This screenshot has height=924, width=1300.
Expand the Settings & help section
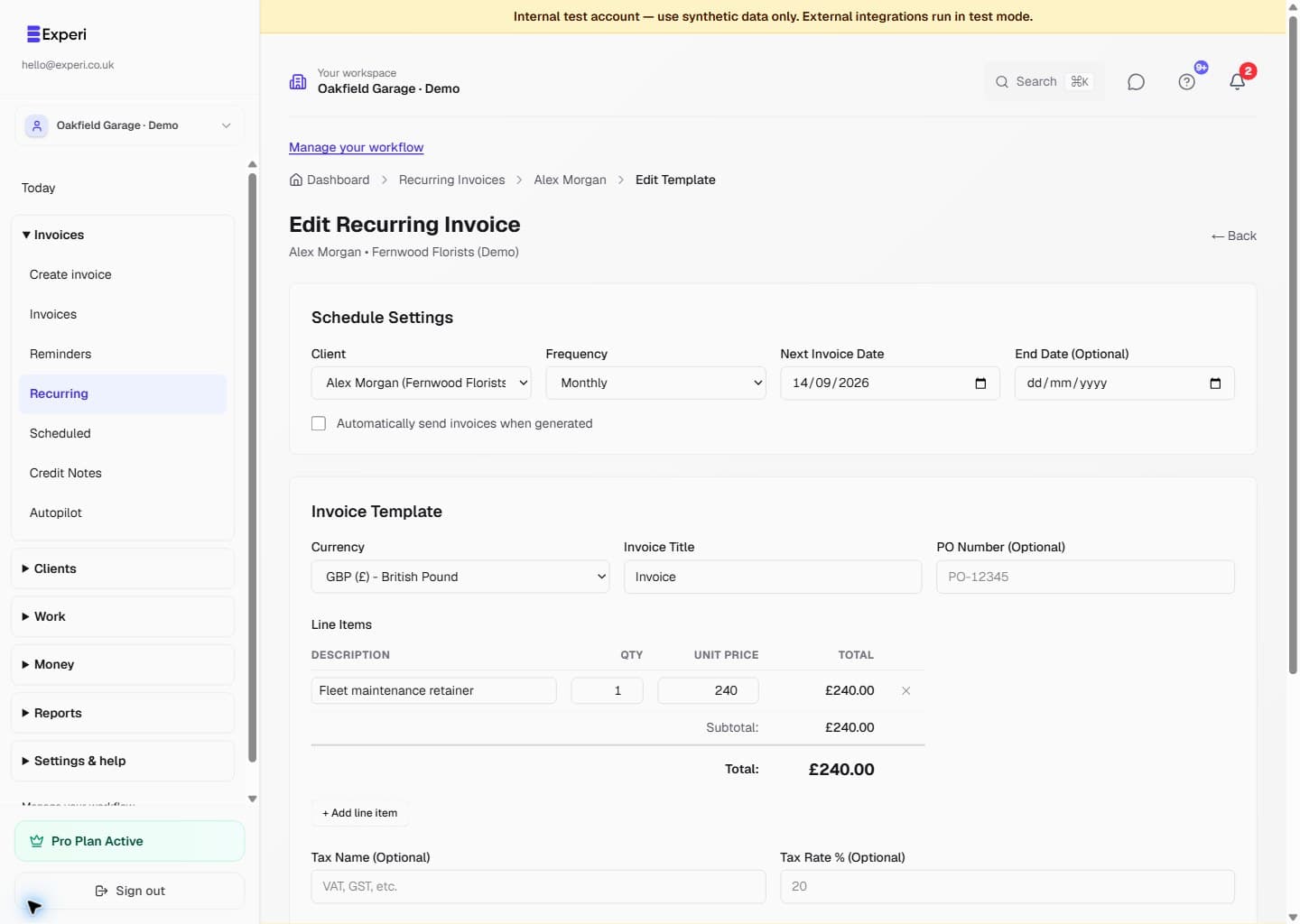point(123,761)
